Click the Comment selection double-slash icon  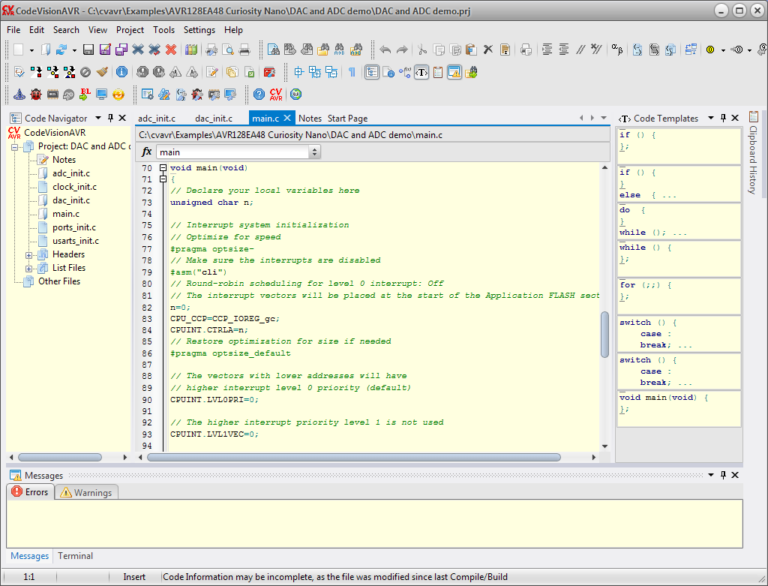click(x=580, y=49)
